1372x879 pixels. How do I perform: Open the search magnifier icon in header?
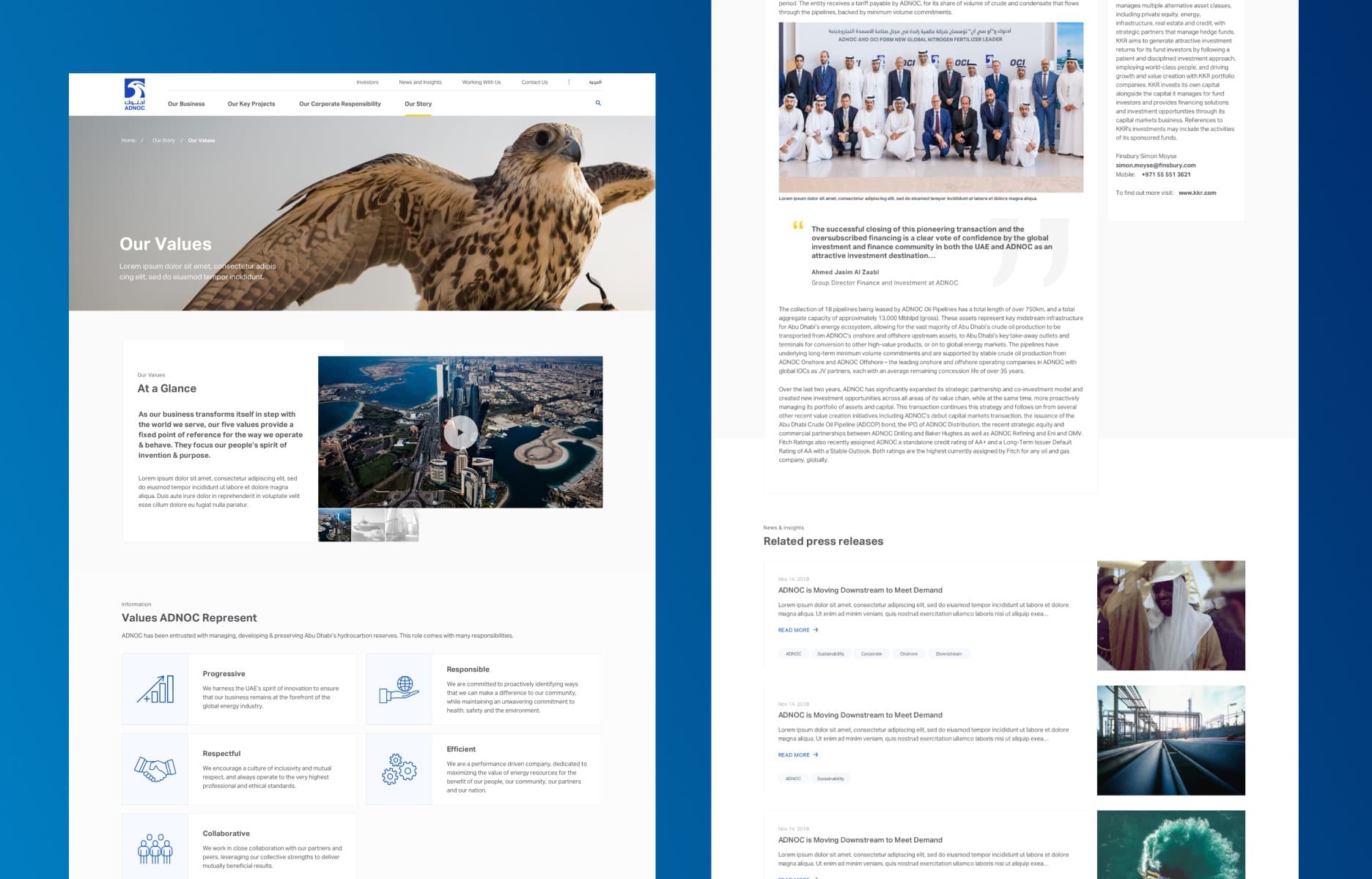(x=598, y=103)
